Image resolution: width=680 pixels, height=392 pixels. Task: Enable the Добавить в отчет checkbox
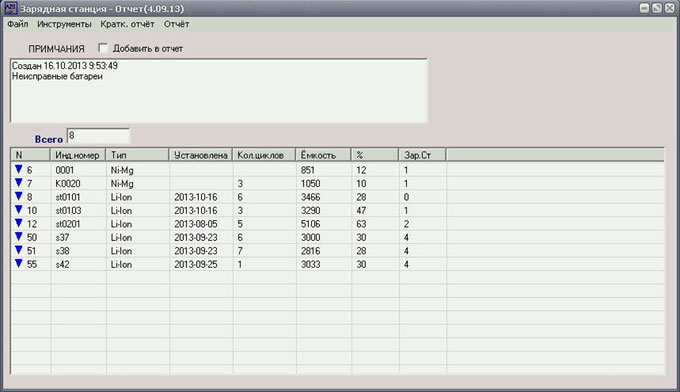click(103, 48)
